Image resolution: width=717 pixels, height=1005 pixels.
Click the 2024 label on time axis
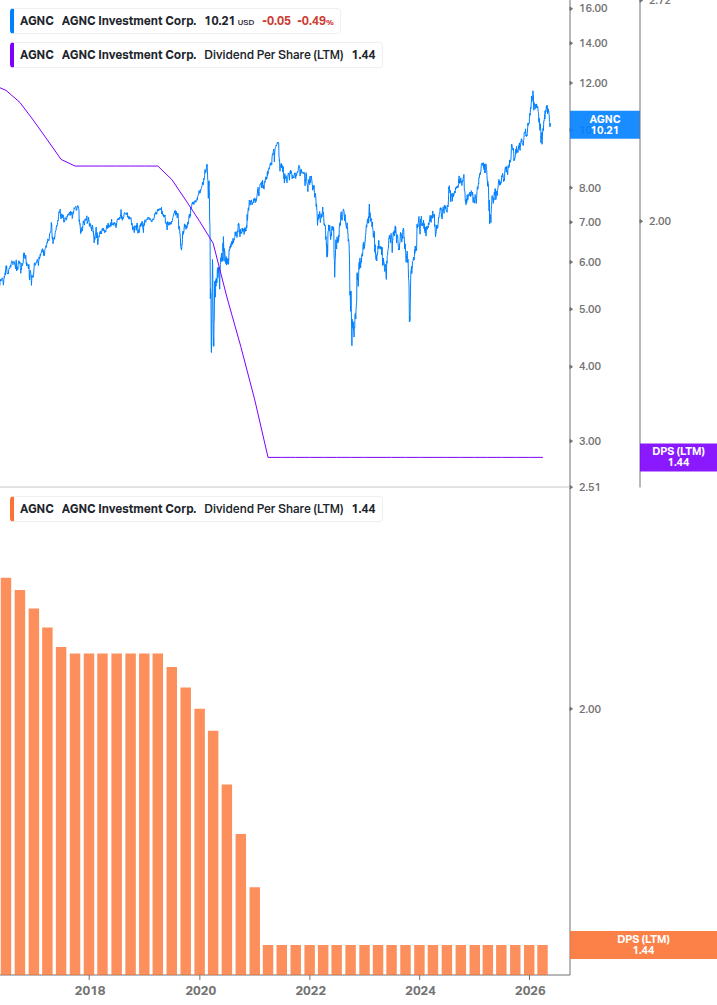click(420, 991)
